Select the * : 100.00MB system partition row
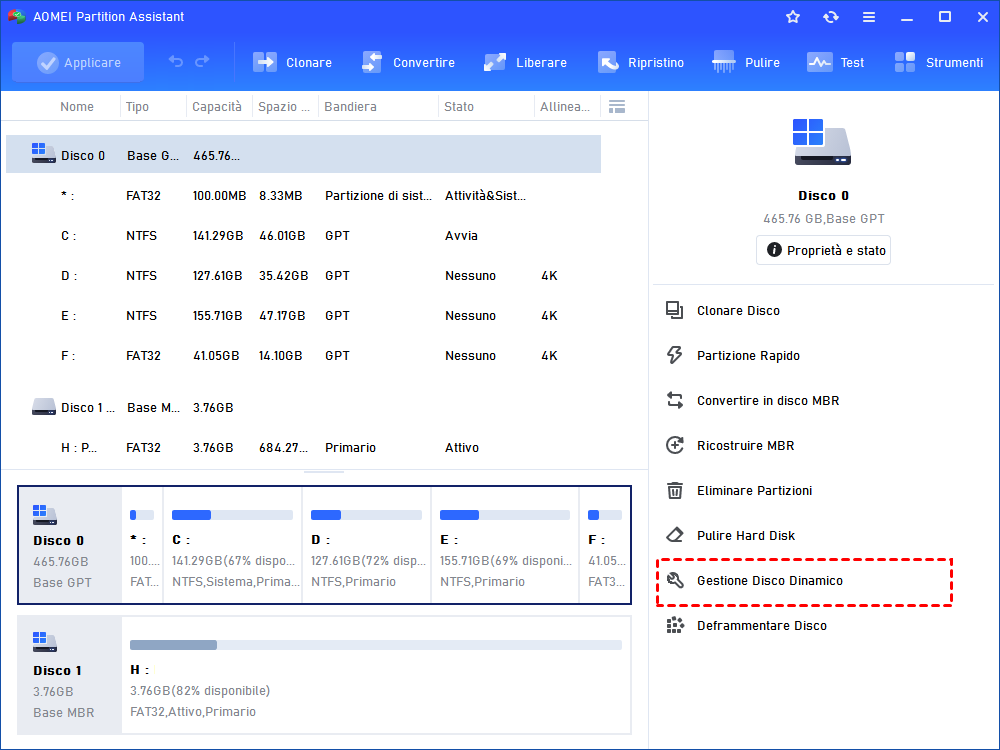This screenshot has width=1000, height=750. tap(304, 196)
